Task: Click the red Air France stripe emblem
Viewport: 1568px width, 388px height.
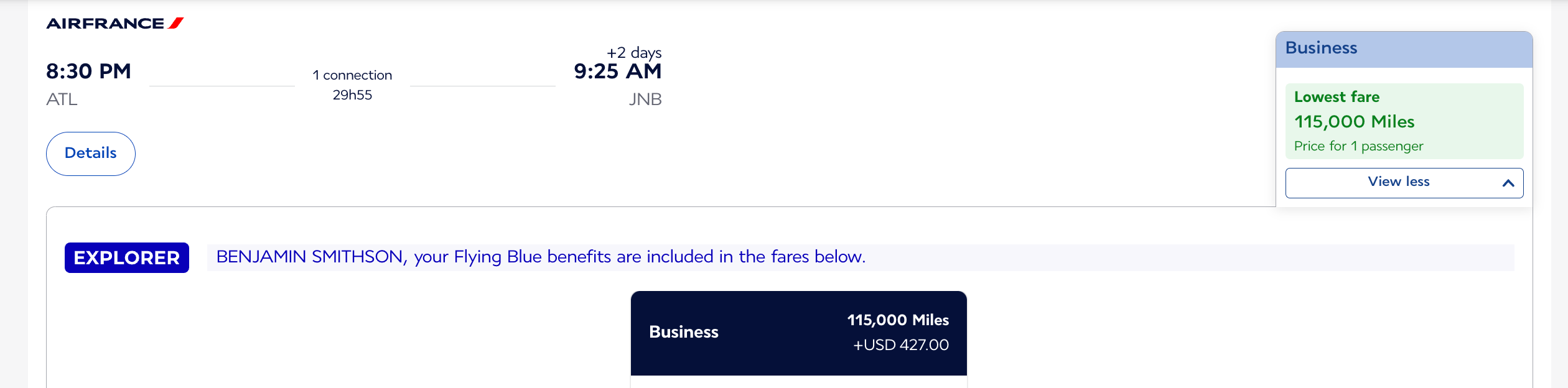Action: (x=176, y=24)
